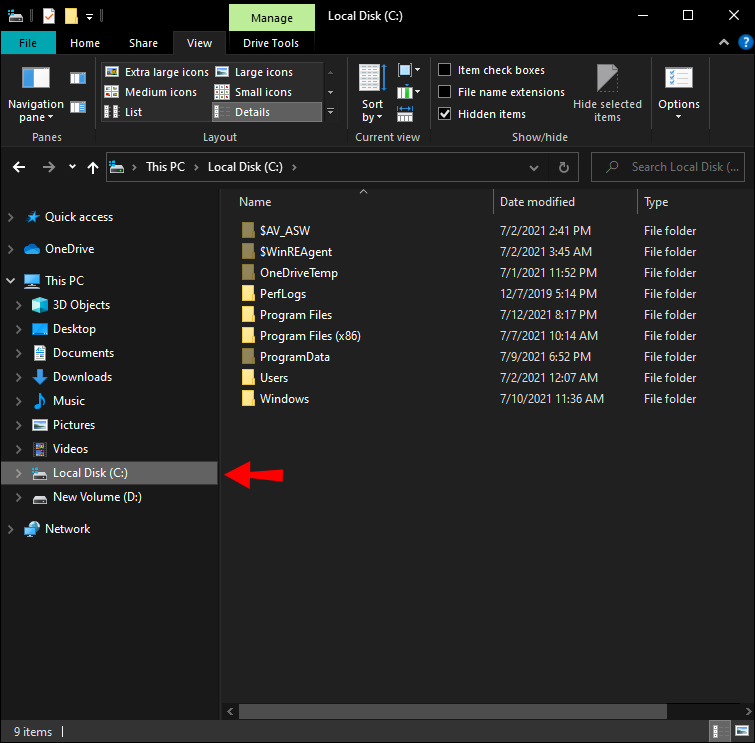Enable Item check boxes

444,70
